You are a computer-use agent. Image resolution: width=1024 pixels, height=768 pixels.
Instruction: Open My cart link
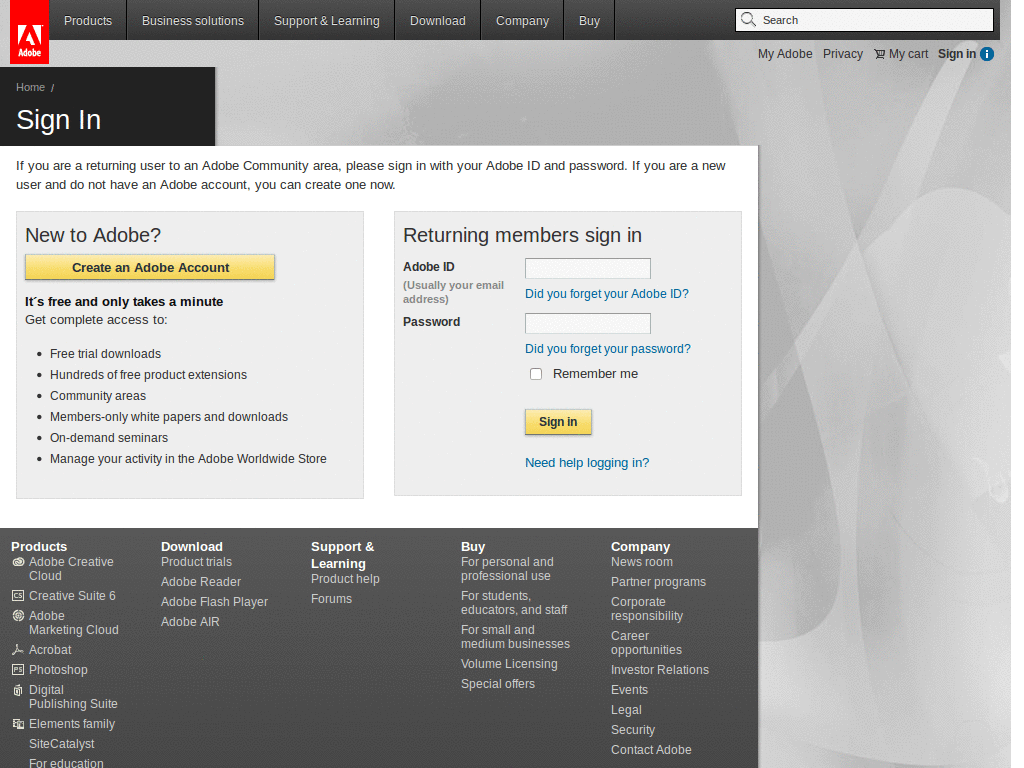[x=908, y=54]
